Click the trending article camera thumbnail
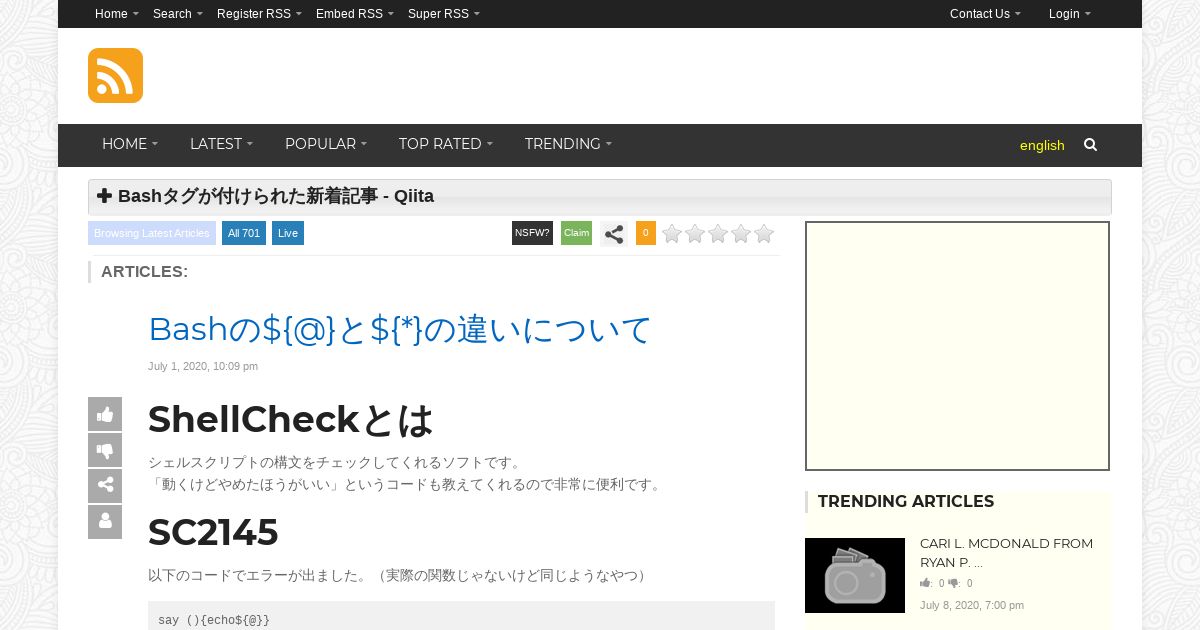 (855, 575)
